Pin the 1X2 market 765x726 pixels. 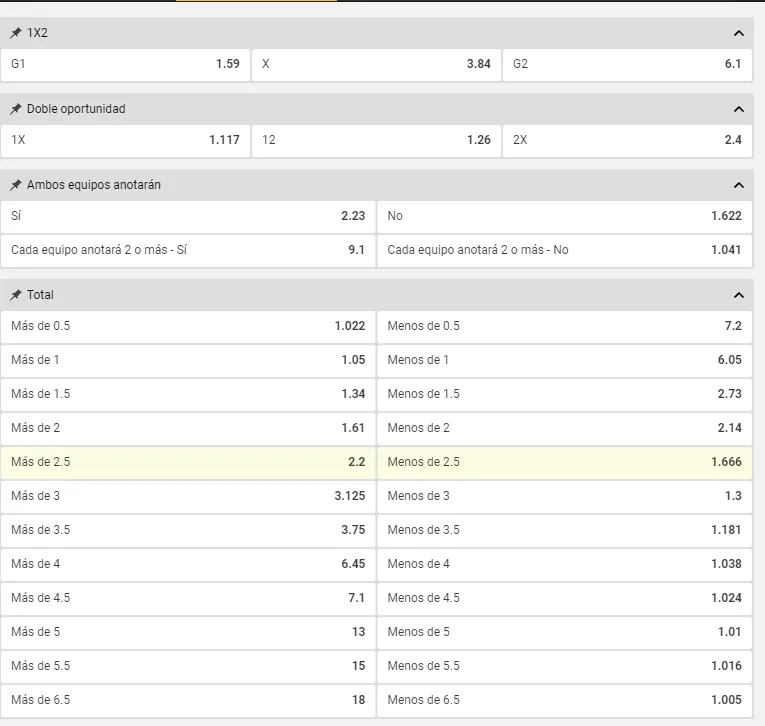(x=16, y=33)
